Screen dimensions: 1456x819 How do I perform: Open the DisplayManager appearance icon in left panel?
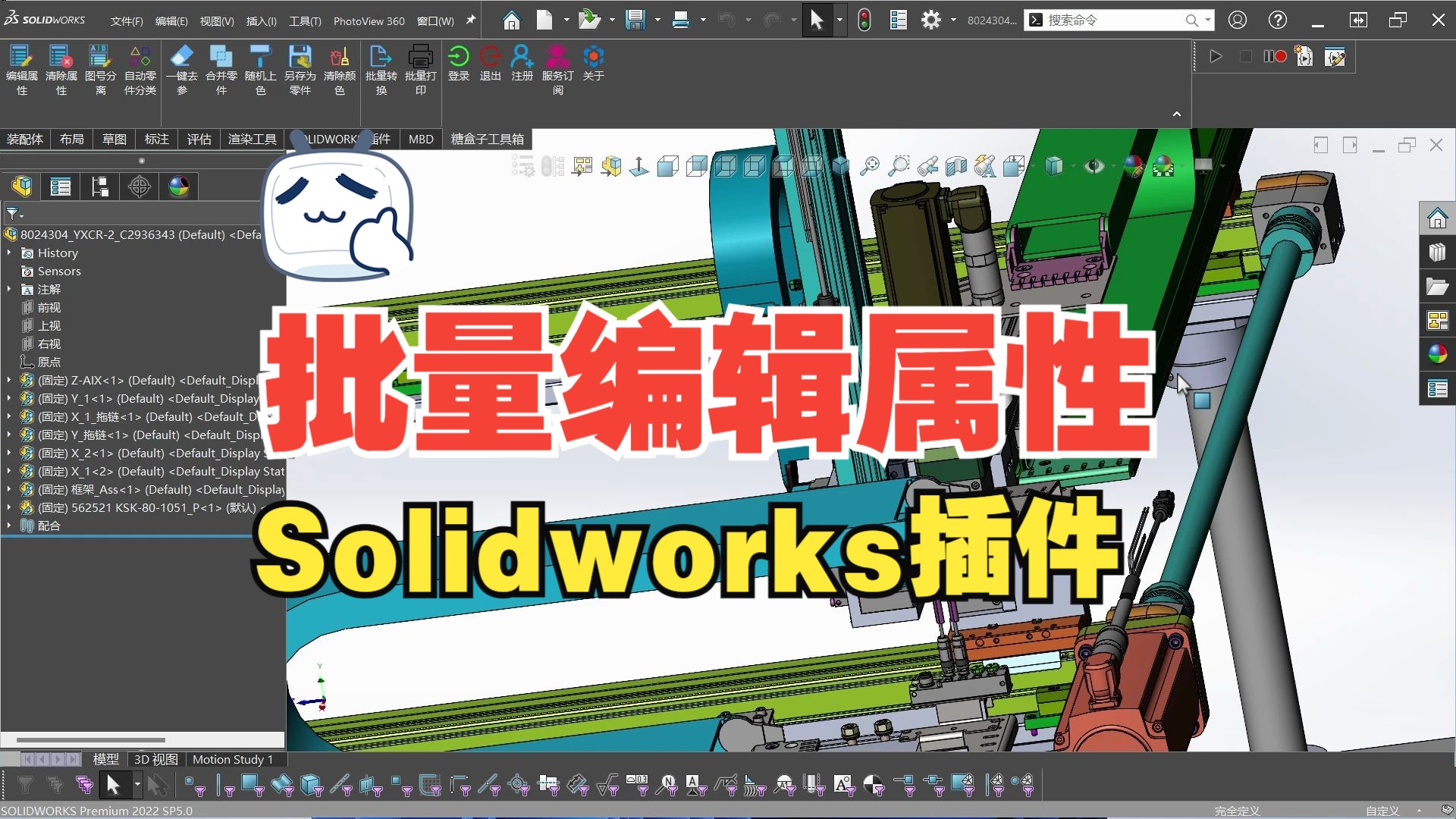178,187
